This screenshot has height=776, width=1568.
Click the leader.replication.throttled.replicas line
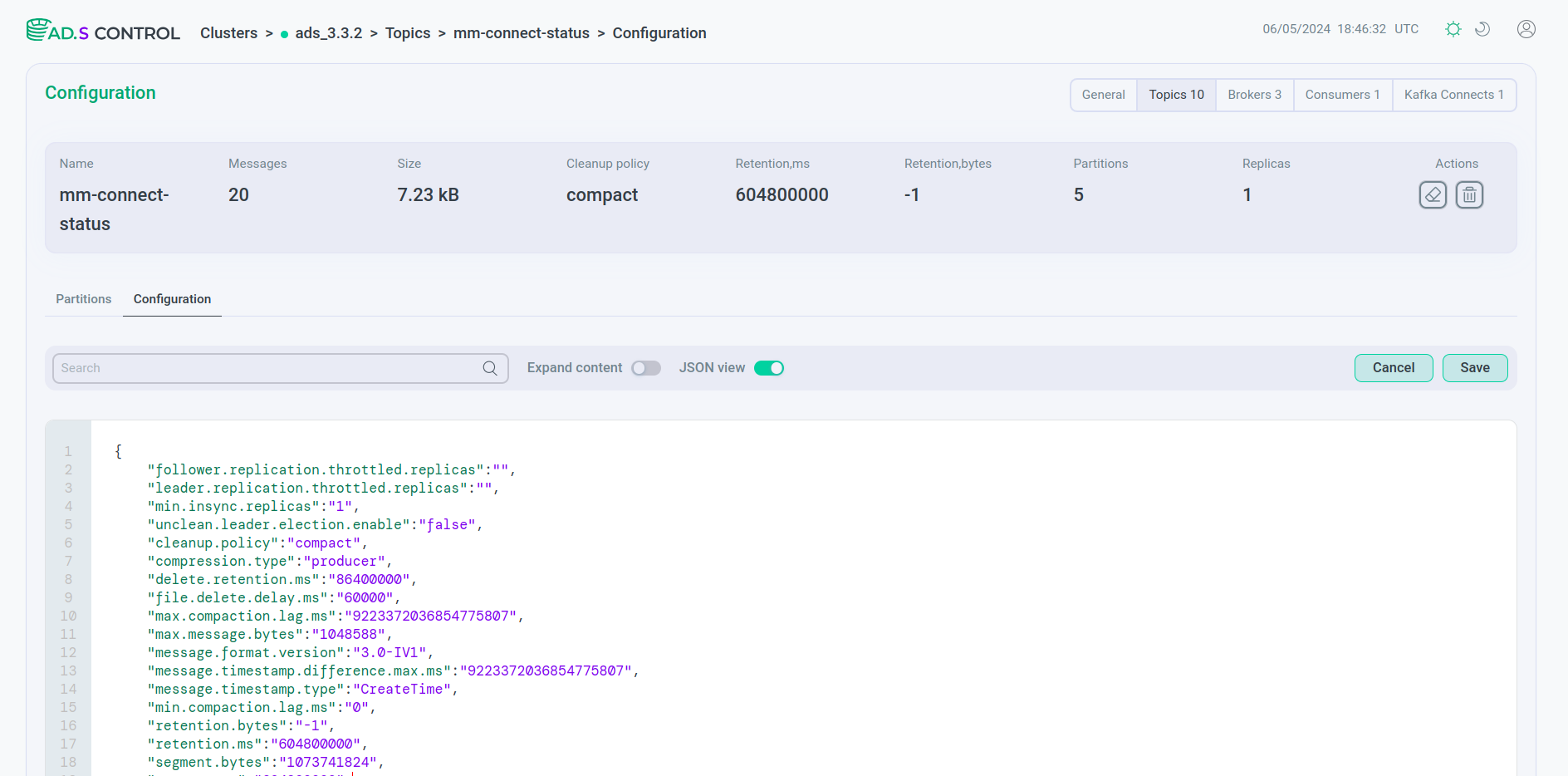pos(323,488)
